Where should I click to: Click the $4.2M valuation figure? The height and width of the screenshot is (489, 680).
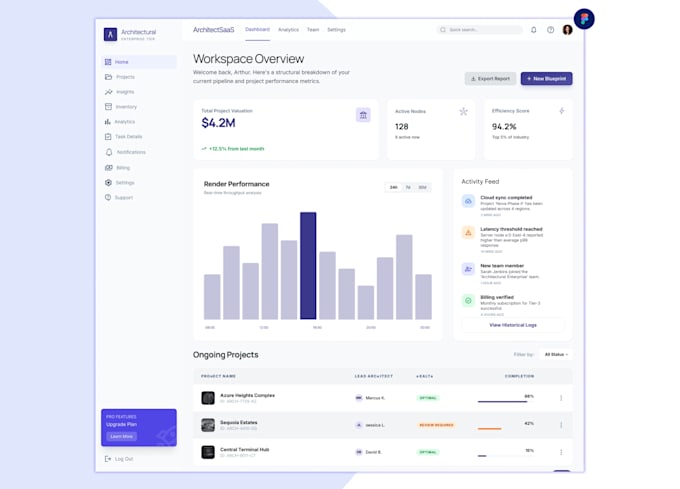point(218,123)
